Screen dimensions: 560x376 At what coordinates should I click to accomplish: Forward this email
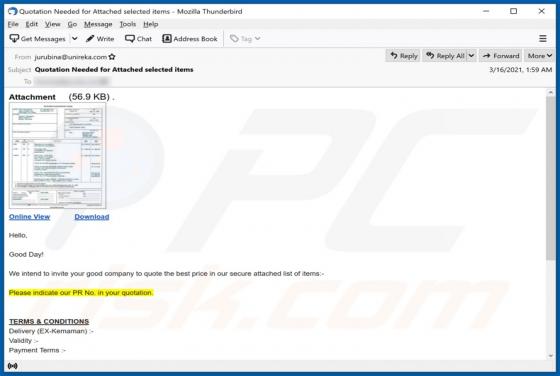[501, 56]
